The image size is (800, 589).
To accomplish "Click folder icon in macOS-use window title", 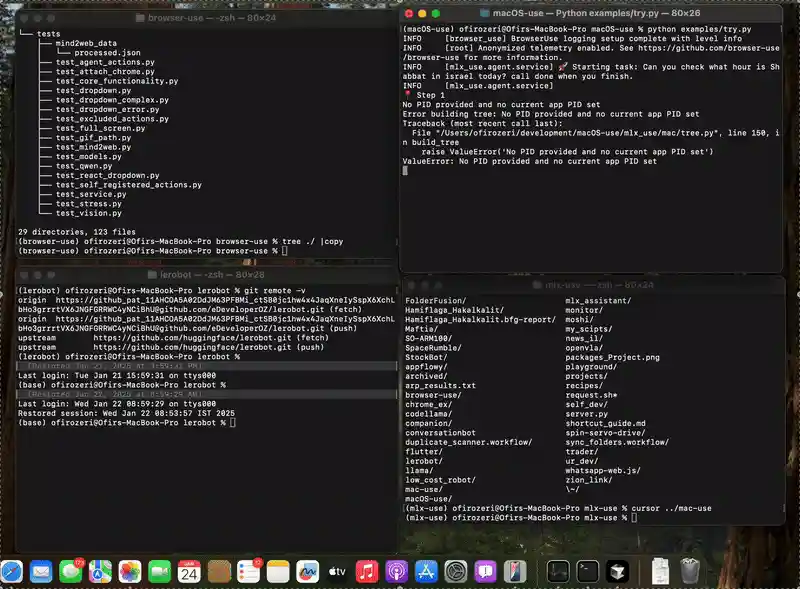I will pyautogui.click(x=485, y=13).
